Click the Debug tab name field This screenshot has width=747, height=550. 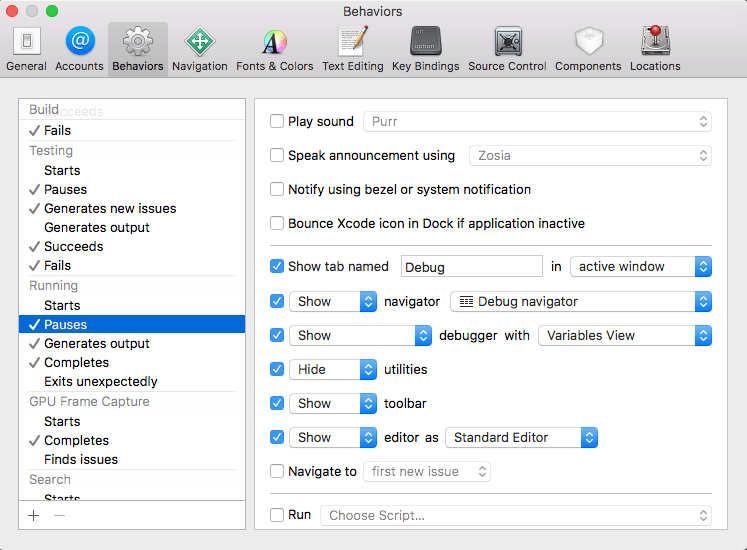coord(471,267)
